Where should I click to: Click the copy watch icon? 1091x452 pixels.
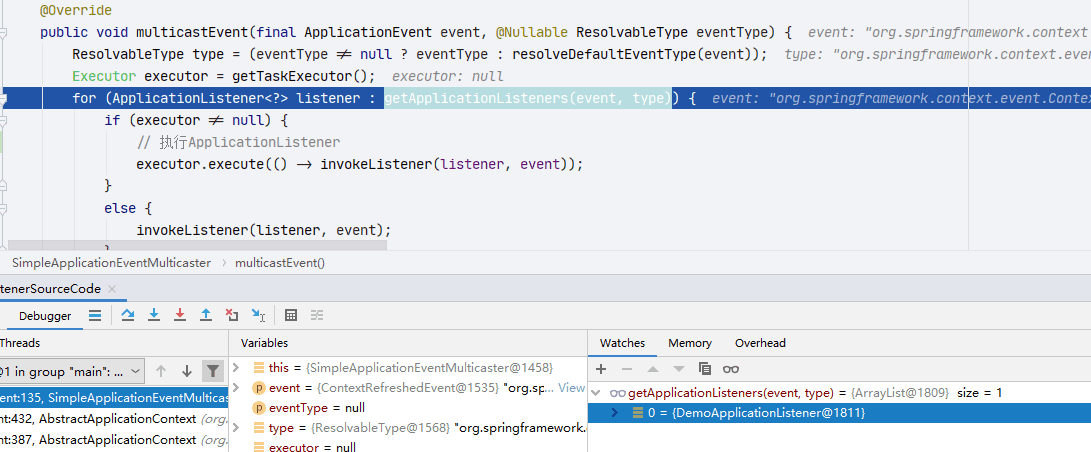tap(705, 369)
